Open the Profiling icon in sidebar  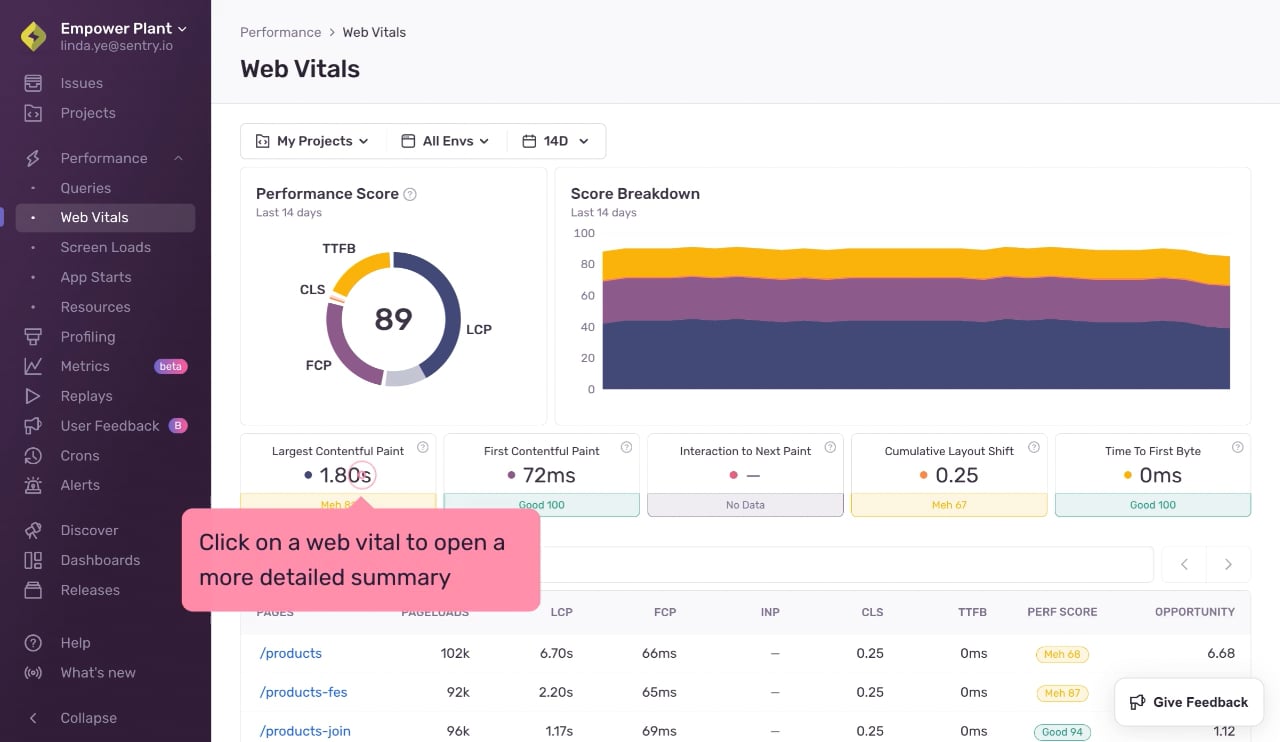click(x=33, y=337)
